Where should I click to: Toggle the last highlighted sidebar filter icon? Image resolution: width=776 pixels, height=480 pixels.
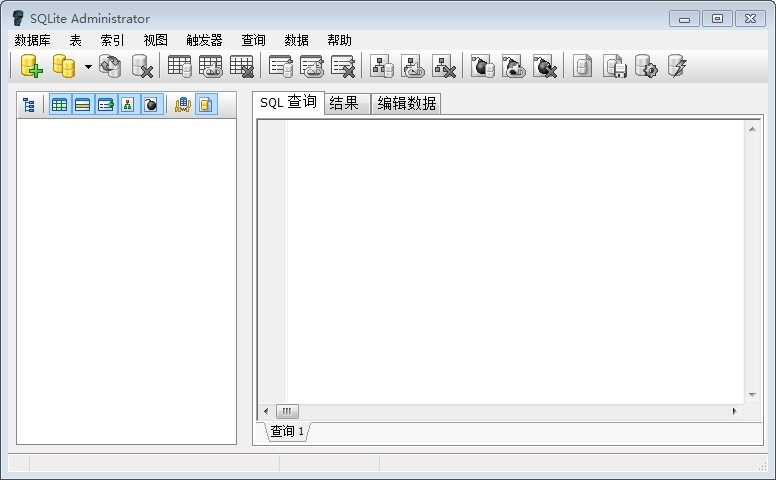[x=206, y=105]
